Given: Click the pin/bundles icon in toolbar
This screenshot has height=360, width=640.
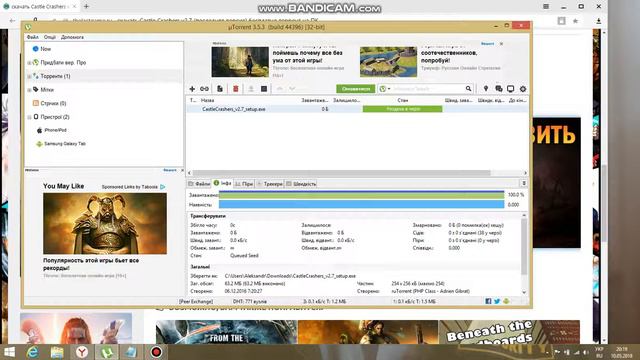Looking at the screenshot, I should (486, 89).
